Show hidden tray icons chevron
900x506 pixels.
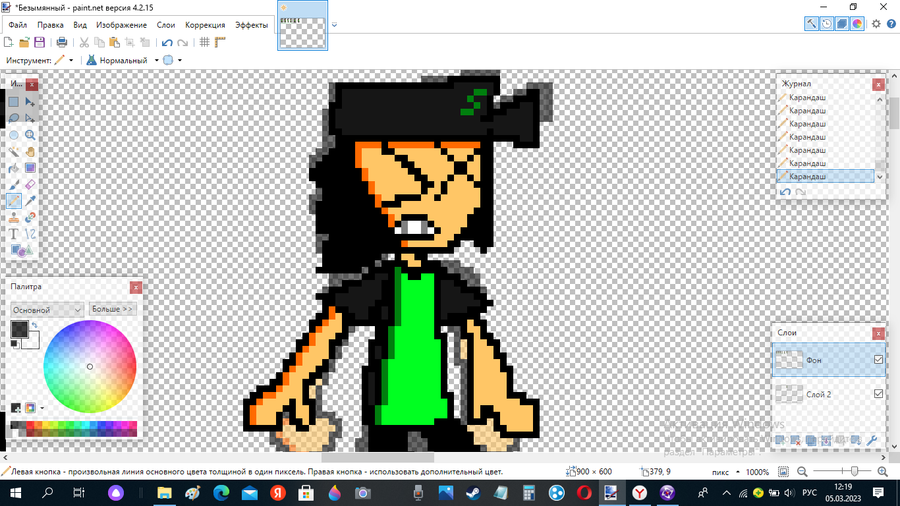pyautogui.click(x=726, y=493)
